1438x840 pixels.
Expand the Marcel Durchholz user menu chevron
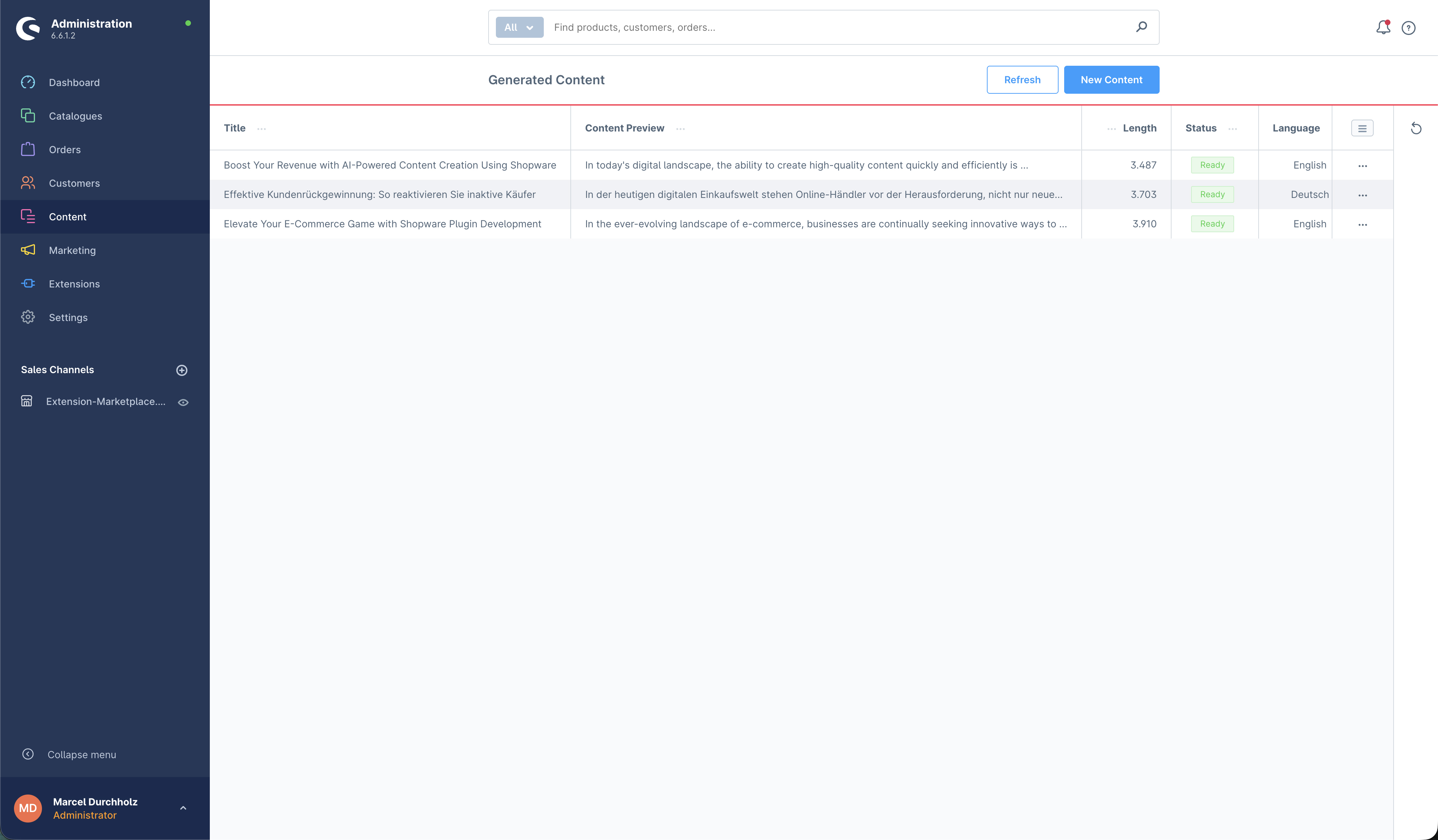[183, 808]
